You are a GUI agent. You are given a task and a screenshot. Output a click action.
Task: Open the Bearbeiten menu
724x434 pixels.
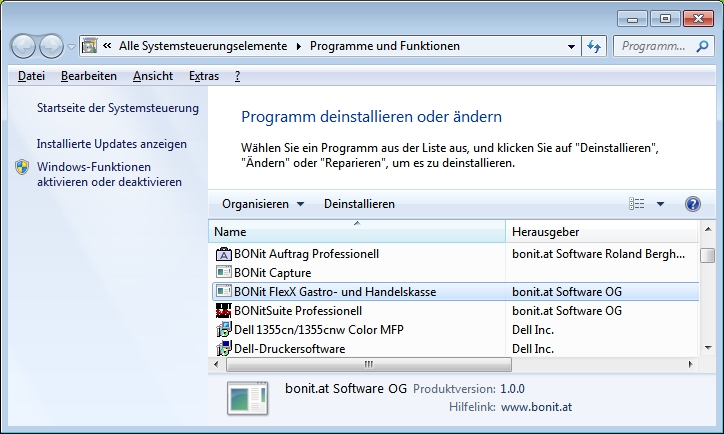(89, 76)
